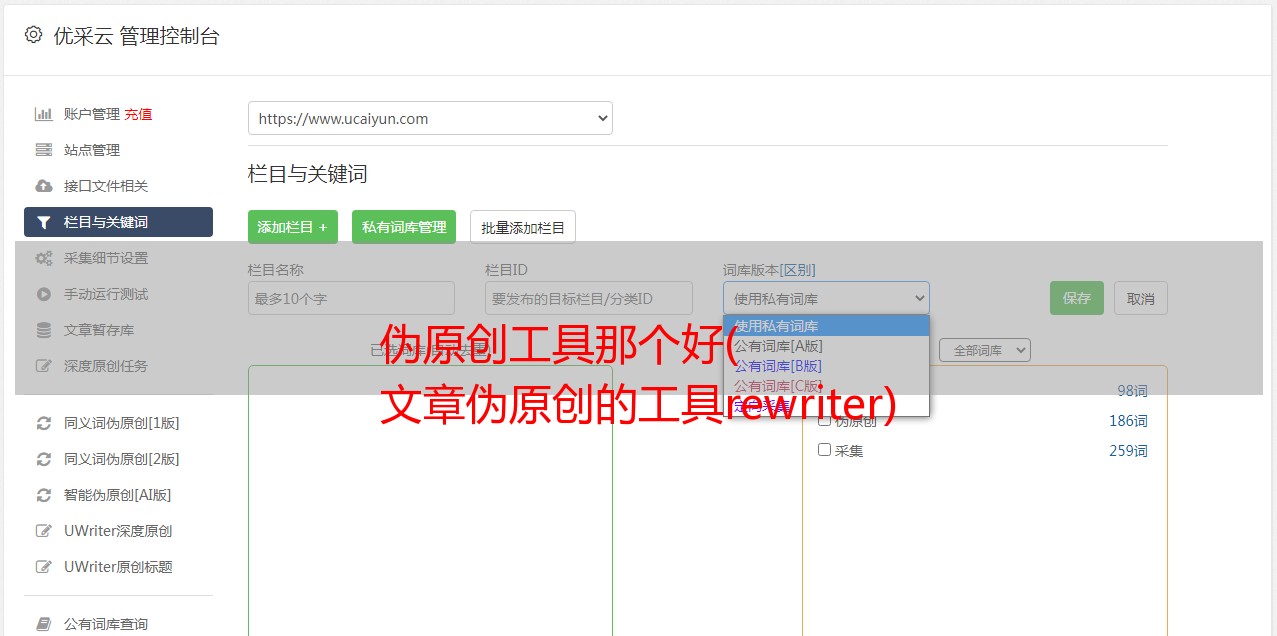Click 私有词库管理 button
Screen dimensions: 1277x636
tap(404, 227)
